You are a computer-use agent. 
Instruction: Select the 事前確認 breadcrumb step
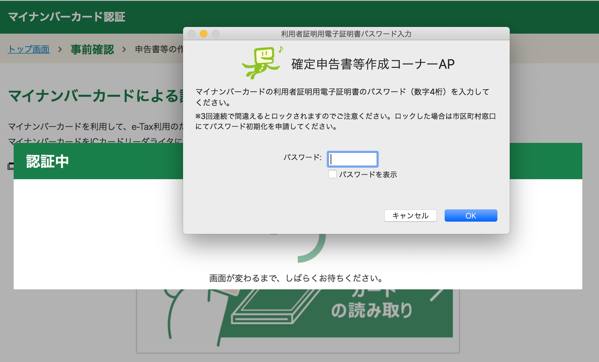pyautogui.click(x=92, y=49)
